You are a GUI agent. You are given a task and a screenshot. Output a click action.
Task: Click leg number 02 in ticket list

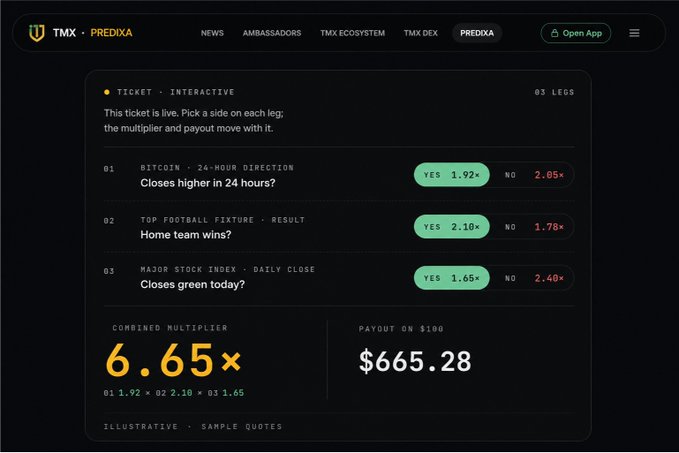point(109,221)
